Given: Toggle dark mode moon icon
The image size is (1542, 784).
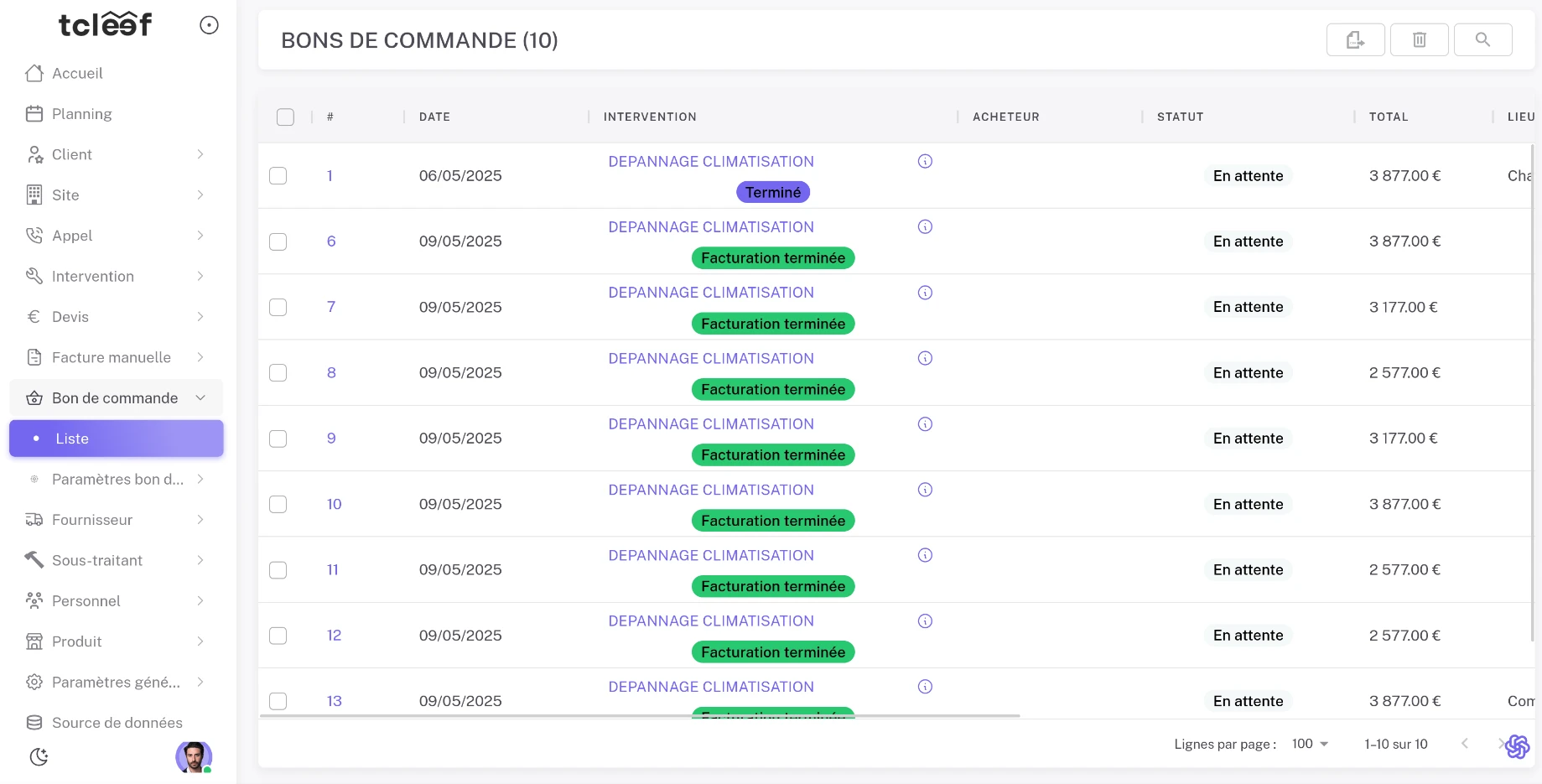Looking at the screenshot, I should click(x=39, y=757).
